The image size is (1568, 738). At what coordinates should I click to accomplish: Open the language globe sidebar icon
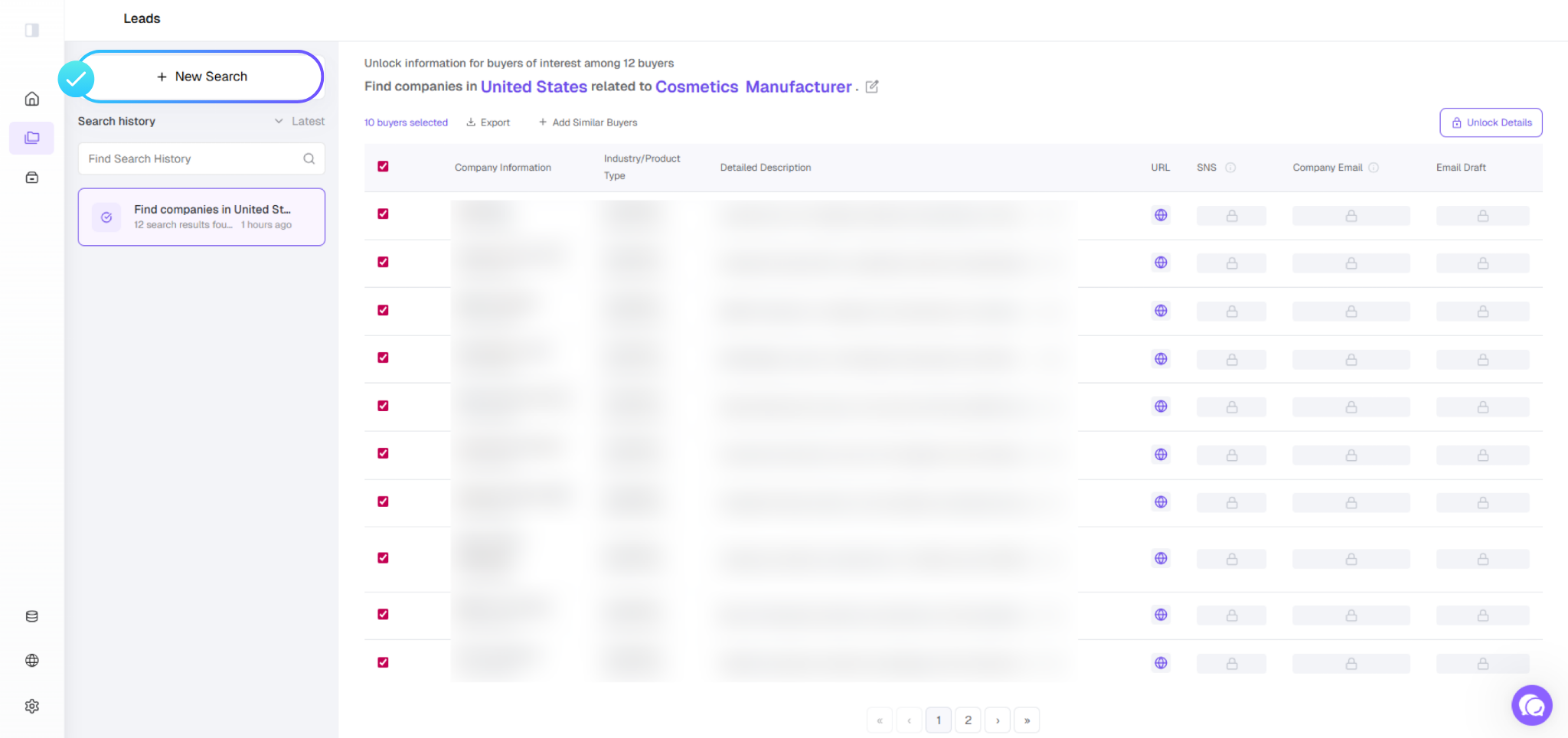tap(32, 661)
